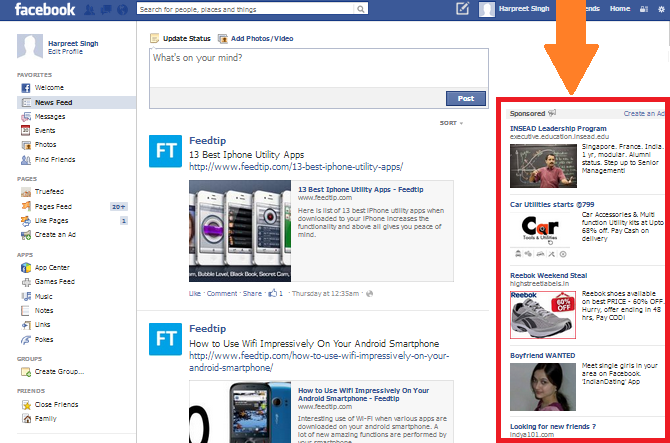Open Notes app icon
This screenshot has height=443, width=670.
point(26,311)
